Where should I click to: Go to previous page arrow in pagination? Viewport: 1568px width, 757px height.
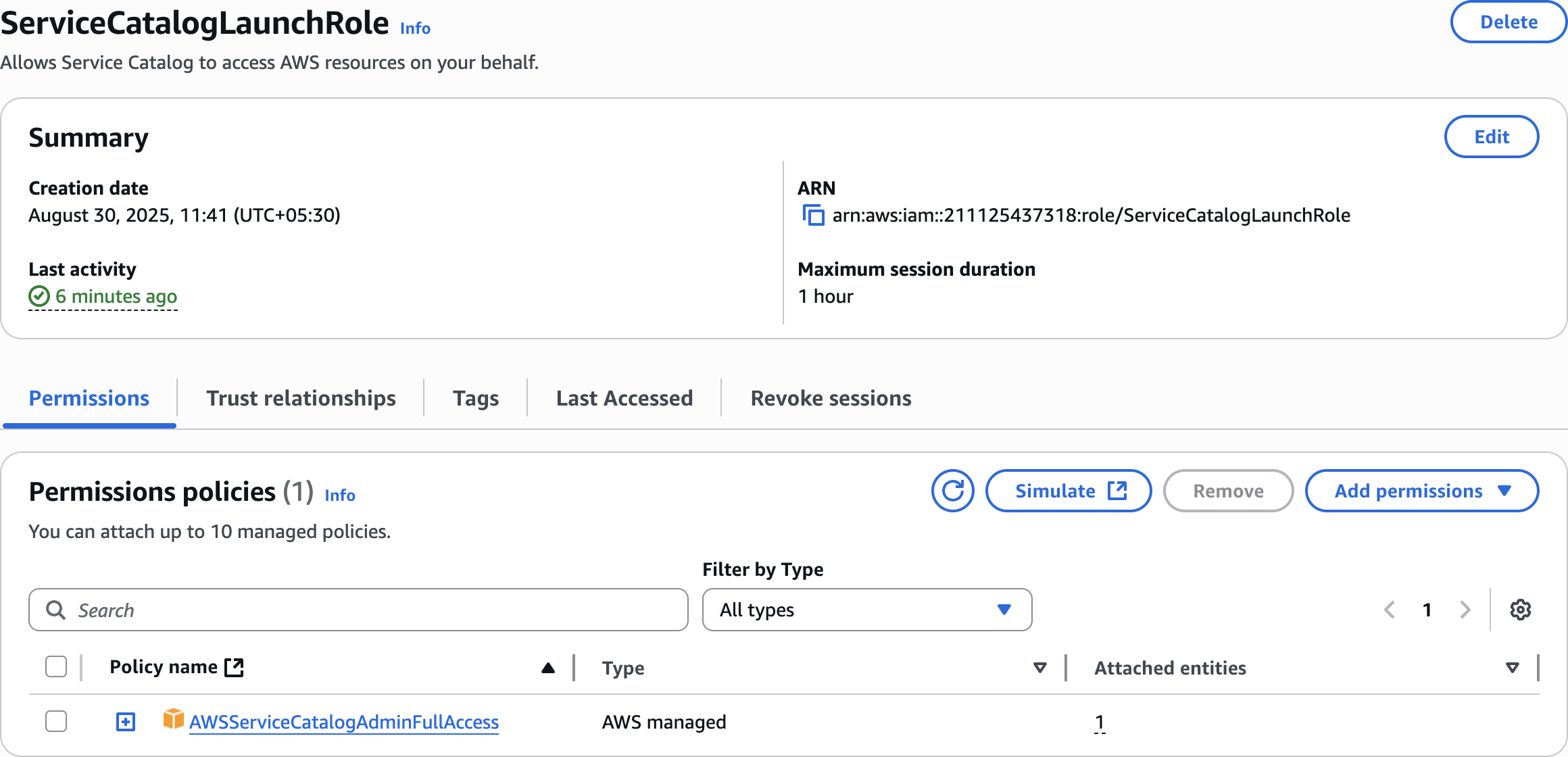point(1390,610)
